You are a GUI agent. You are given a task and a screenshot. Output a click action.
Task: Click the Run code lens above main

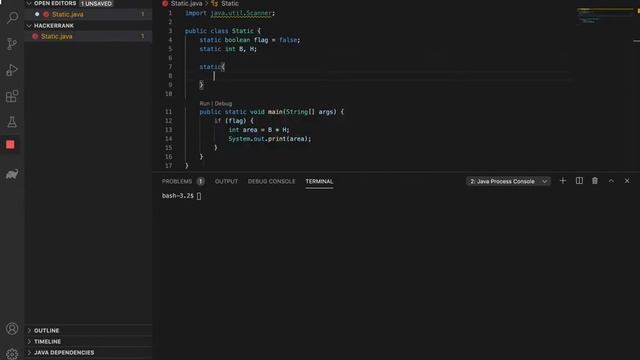coord(204,104)
